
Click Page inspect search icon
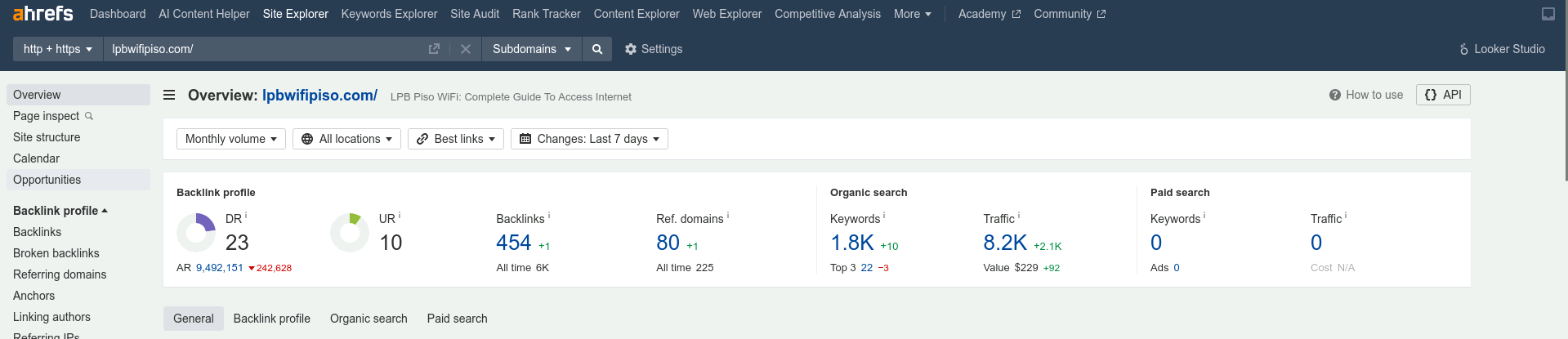[x=89, y=116]
